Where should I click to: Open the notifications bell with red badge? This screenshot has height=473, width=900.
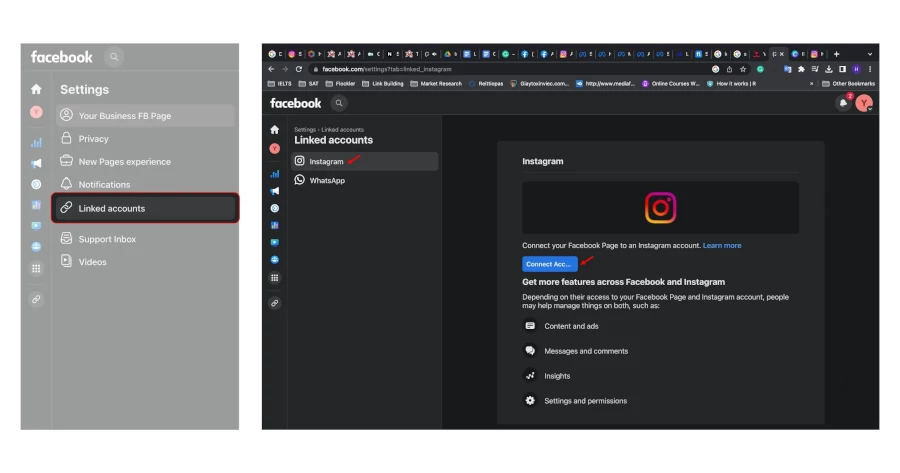click(843, 103)
